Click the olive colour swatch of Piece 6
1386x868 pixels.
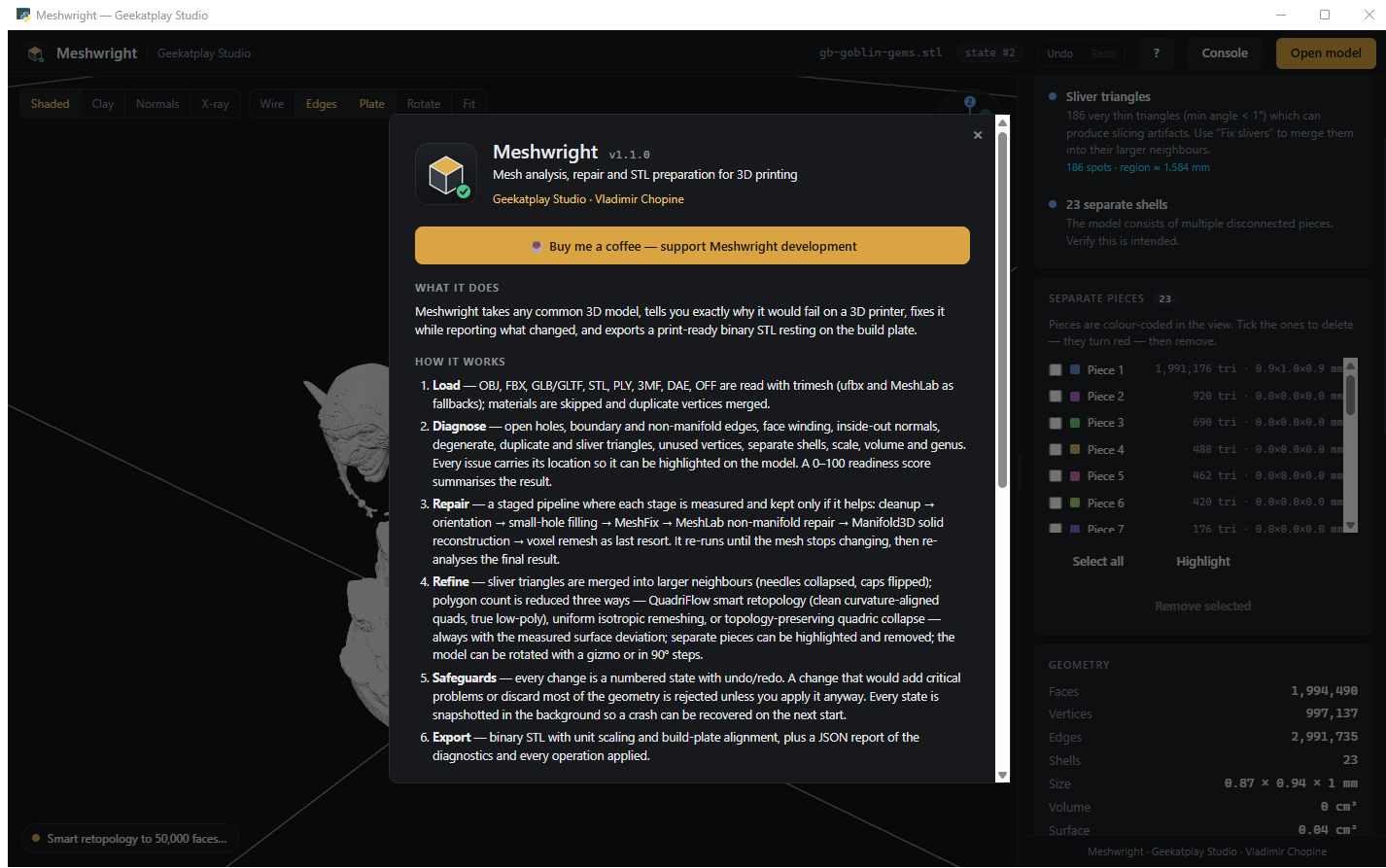[1075, 503]
